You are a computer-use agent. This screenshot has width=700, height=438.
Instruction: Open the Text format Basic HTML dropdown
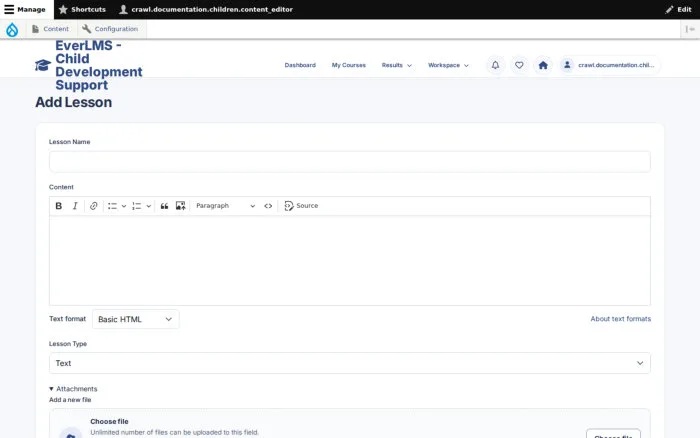(136, 319)
